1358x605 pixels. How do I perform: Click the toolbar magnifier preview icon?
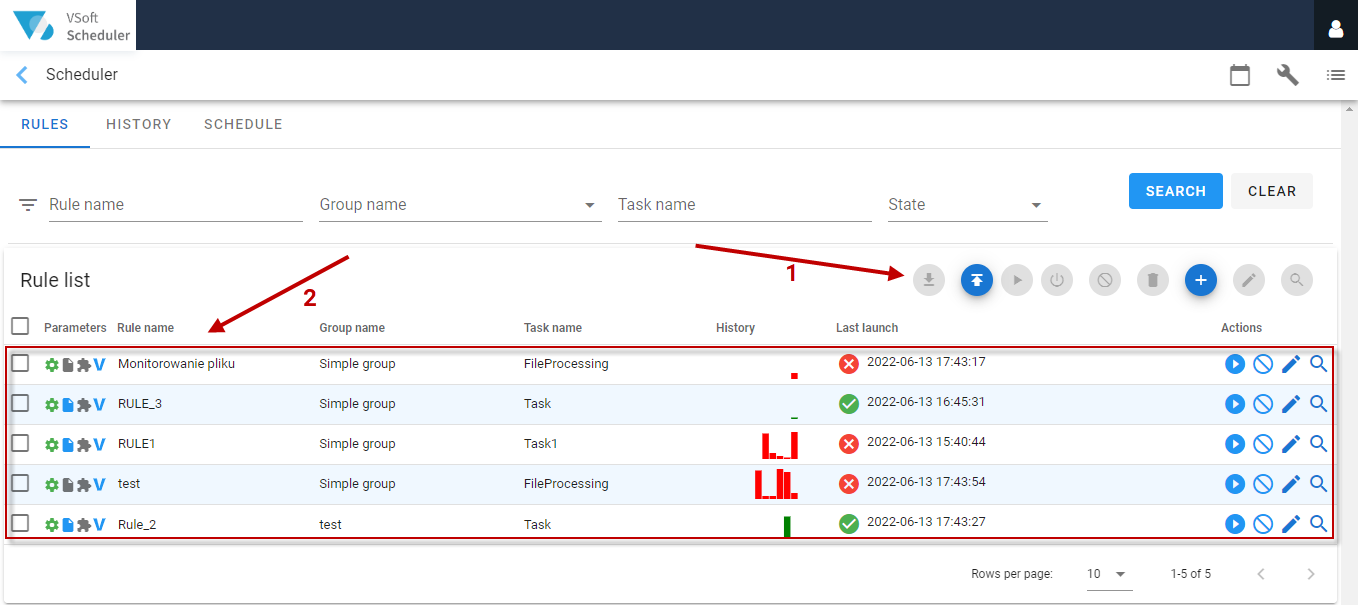[x=1297, y=280]
